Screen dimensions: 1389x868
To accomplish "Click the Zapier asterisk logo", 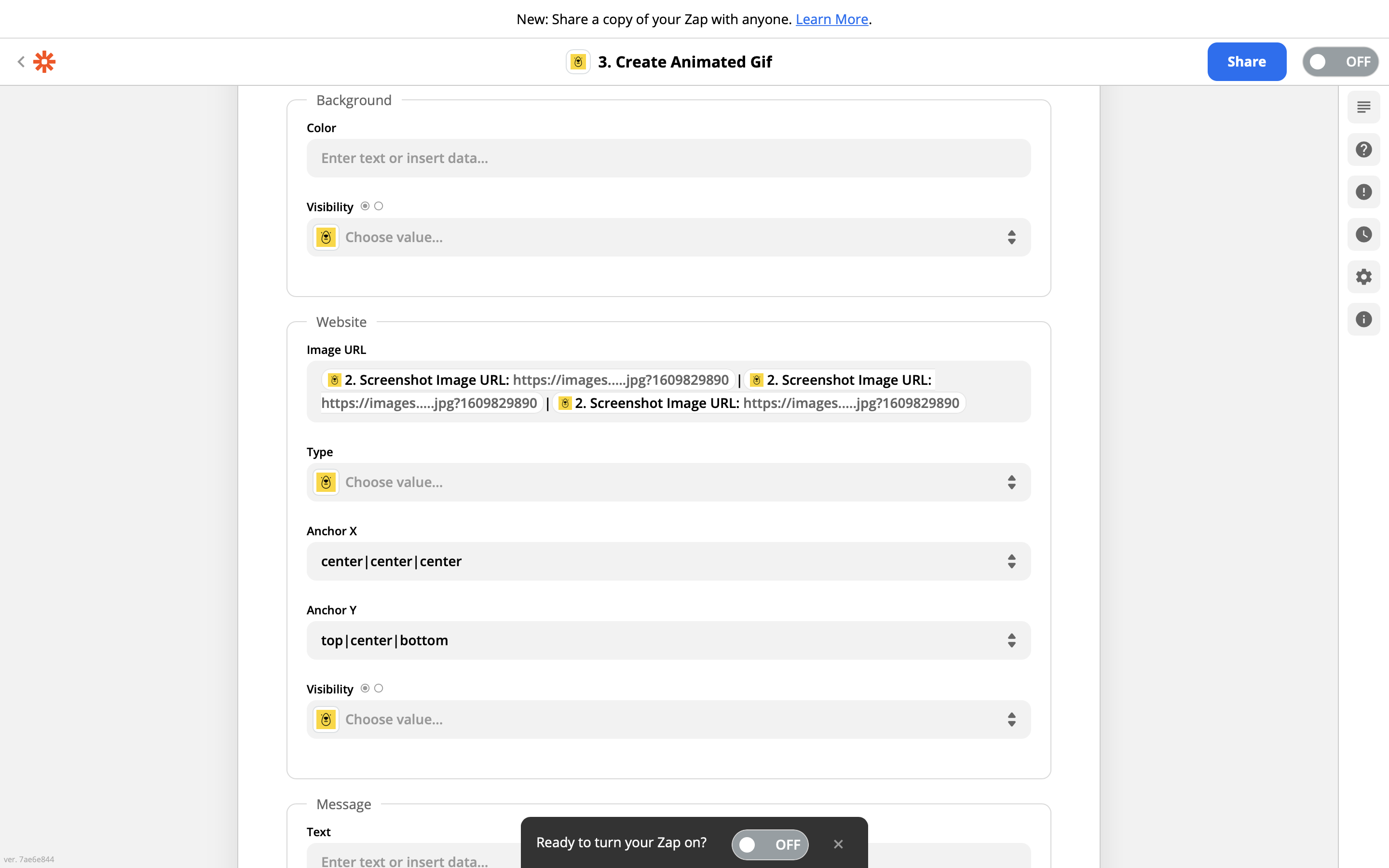I will [x=44, y=61].
